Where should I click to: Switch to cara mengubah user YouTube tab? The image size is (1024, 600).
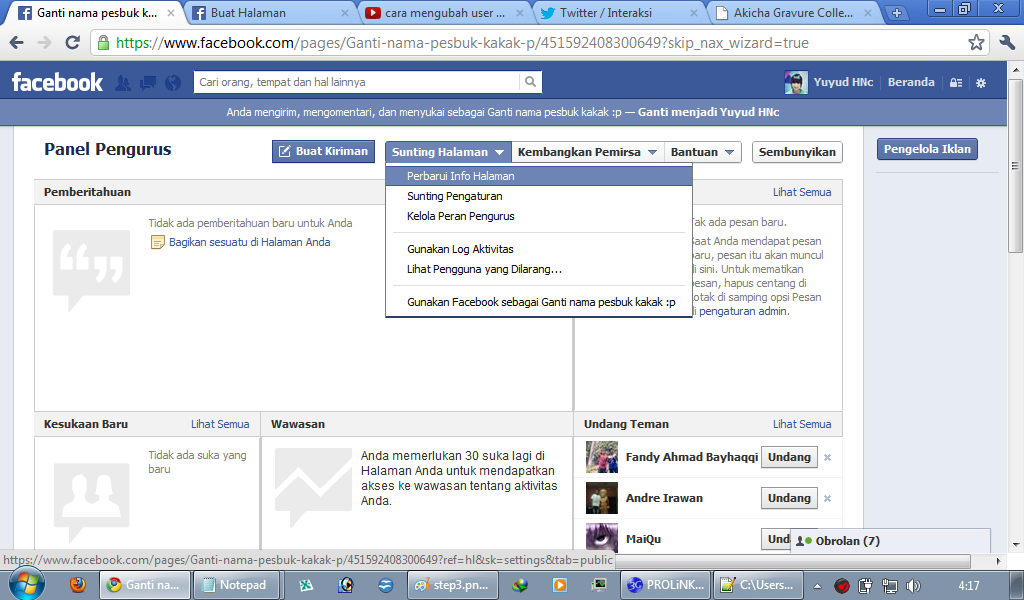[444, 13]
